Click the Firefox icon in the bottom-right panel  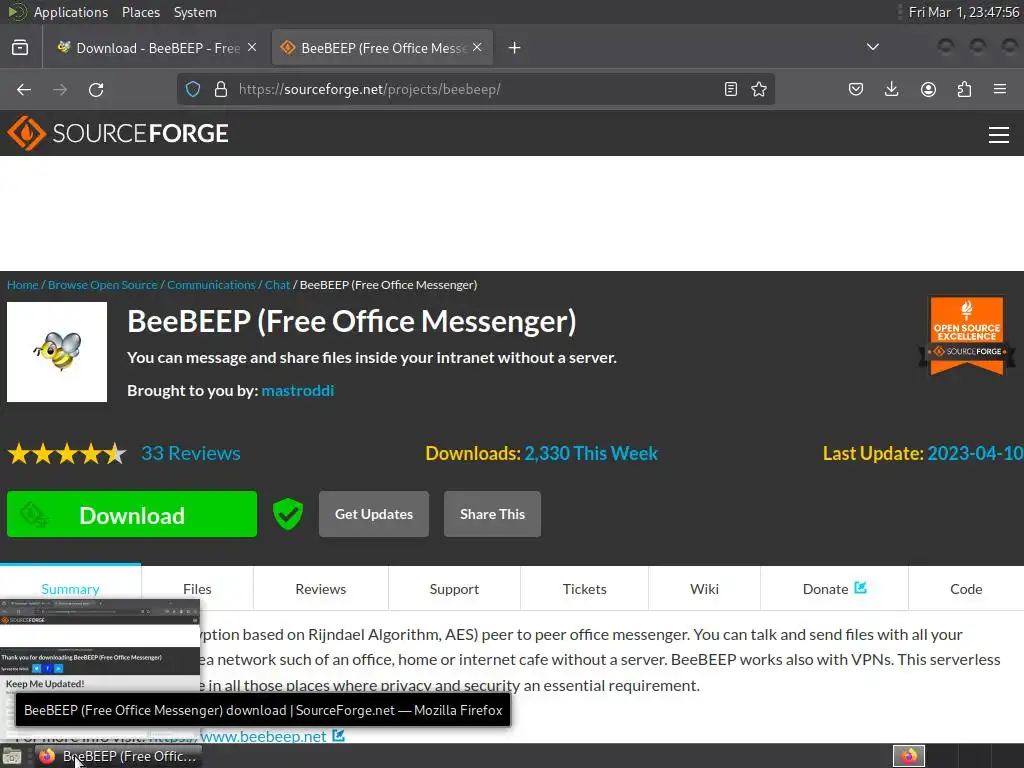tap(909, 756)
